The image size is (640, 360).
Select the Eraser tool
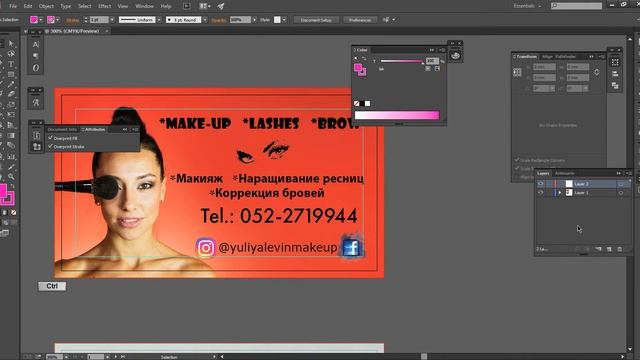[x=11, y=94]
